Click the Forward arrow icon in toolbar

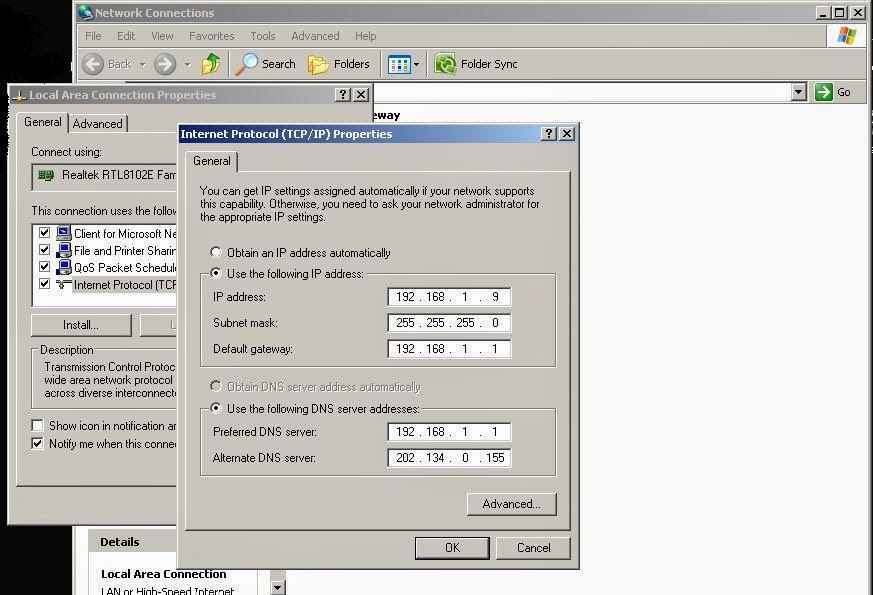[x=165, y=64]
